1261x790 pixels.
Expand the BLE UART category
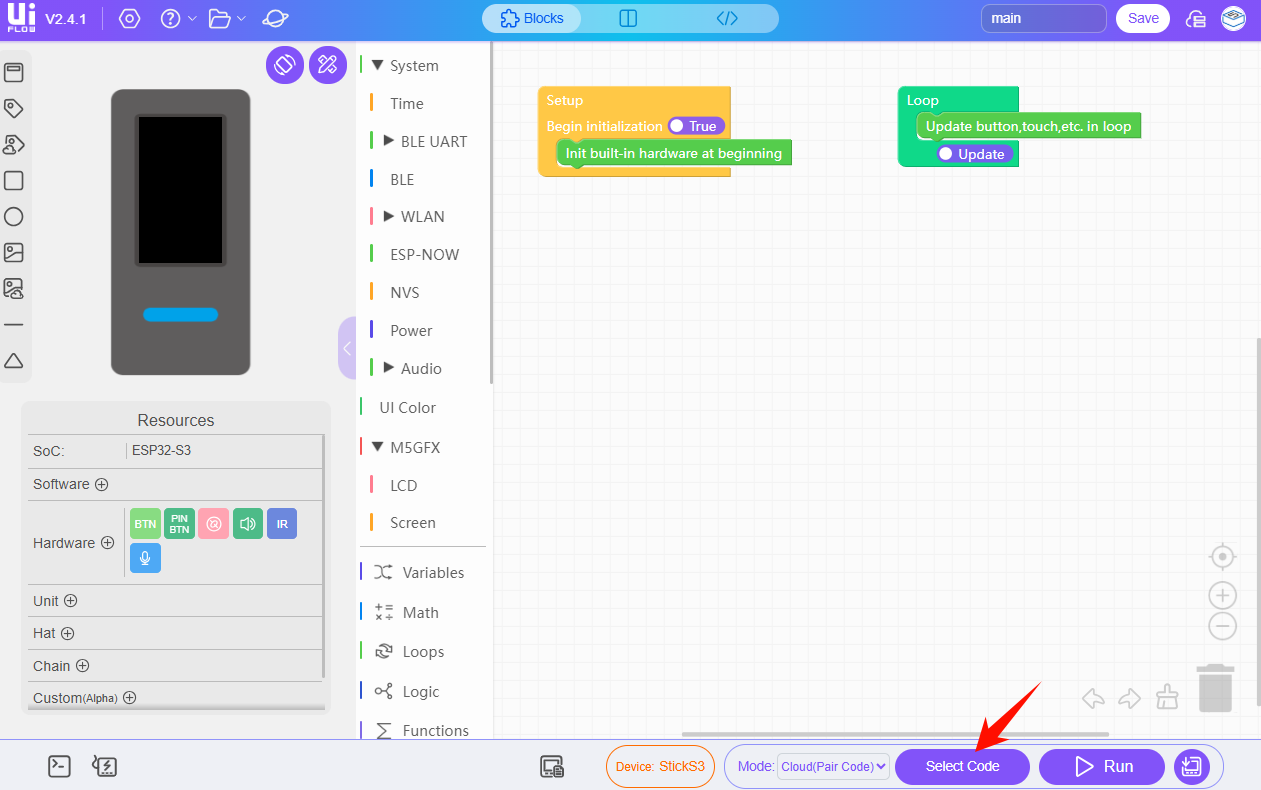point(389,141)
